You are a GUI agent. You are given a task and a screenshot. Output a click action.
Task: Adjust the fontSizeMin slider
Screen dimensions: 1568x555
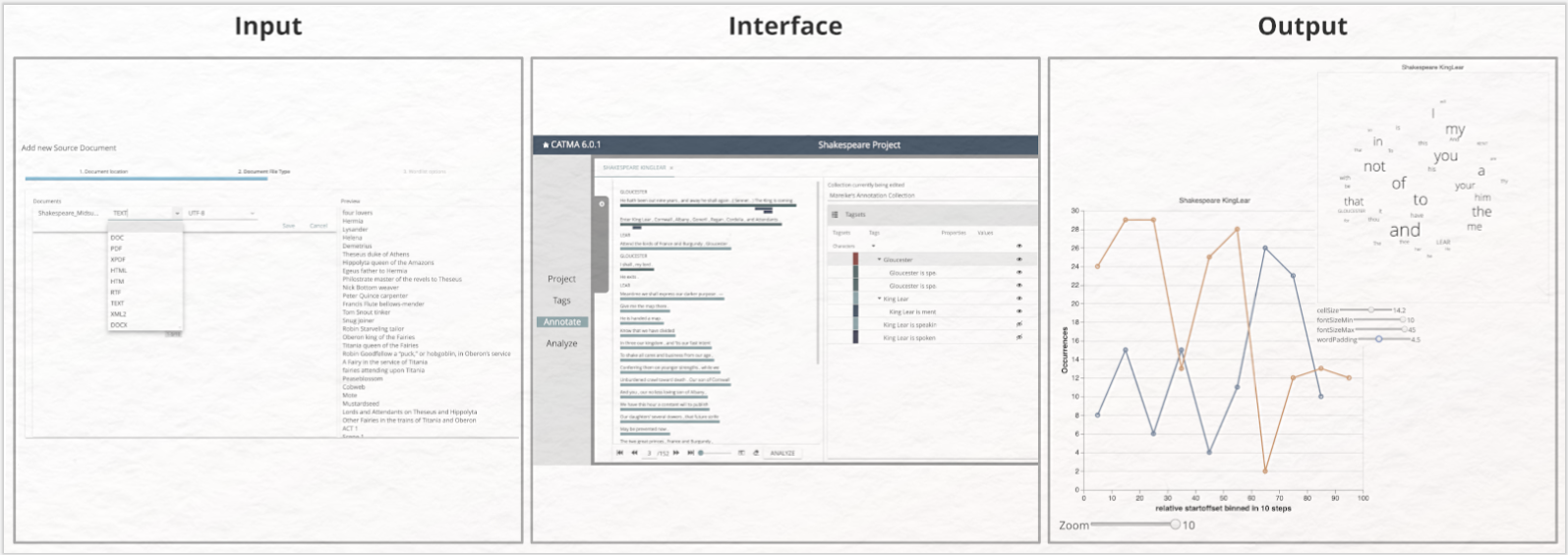point(1379,320)
